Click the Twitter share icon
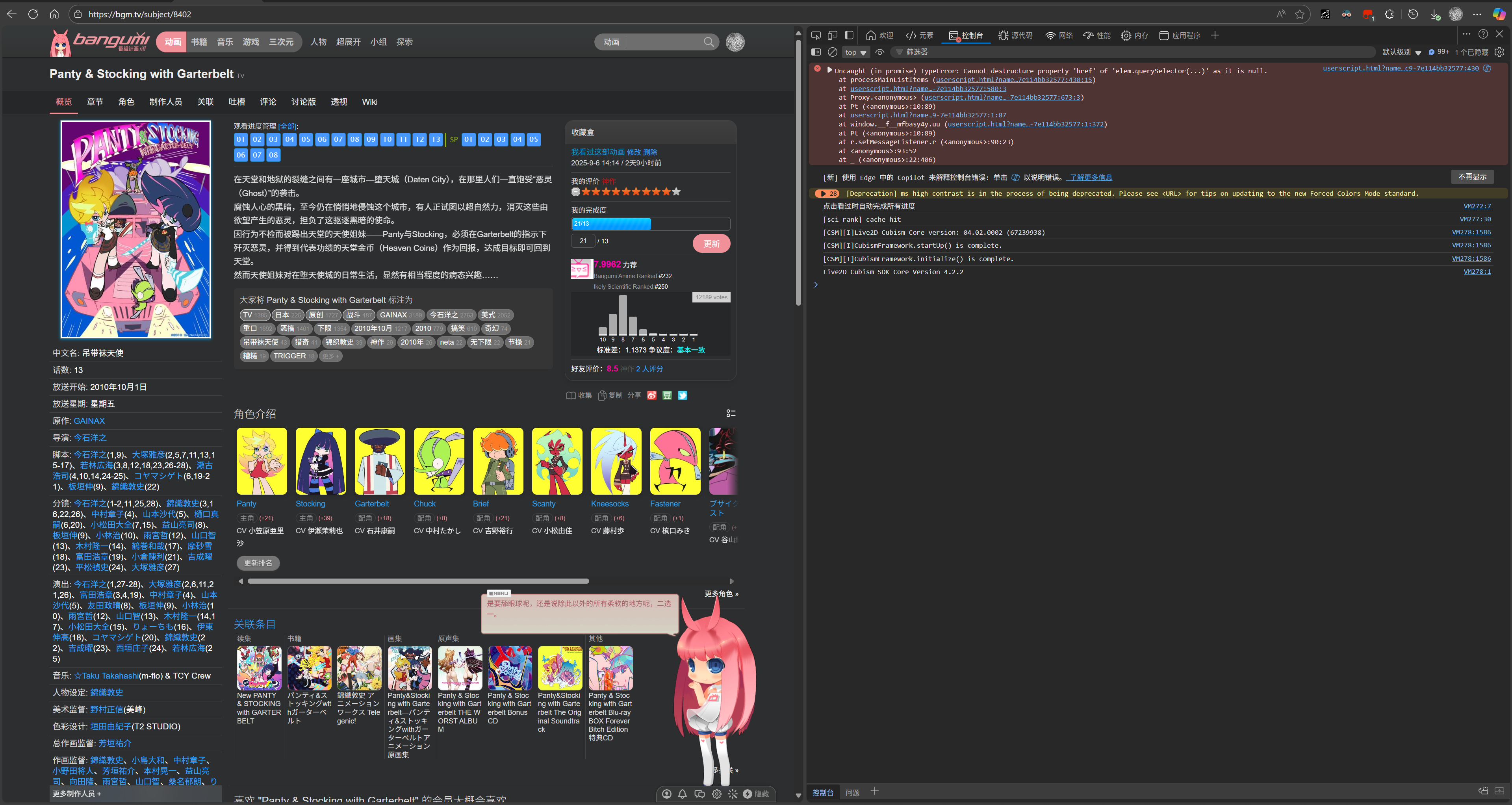This screenshot has width=1512, height=805. pos(682,395)
